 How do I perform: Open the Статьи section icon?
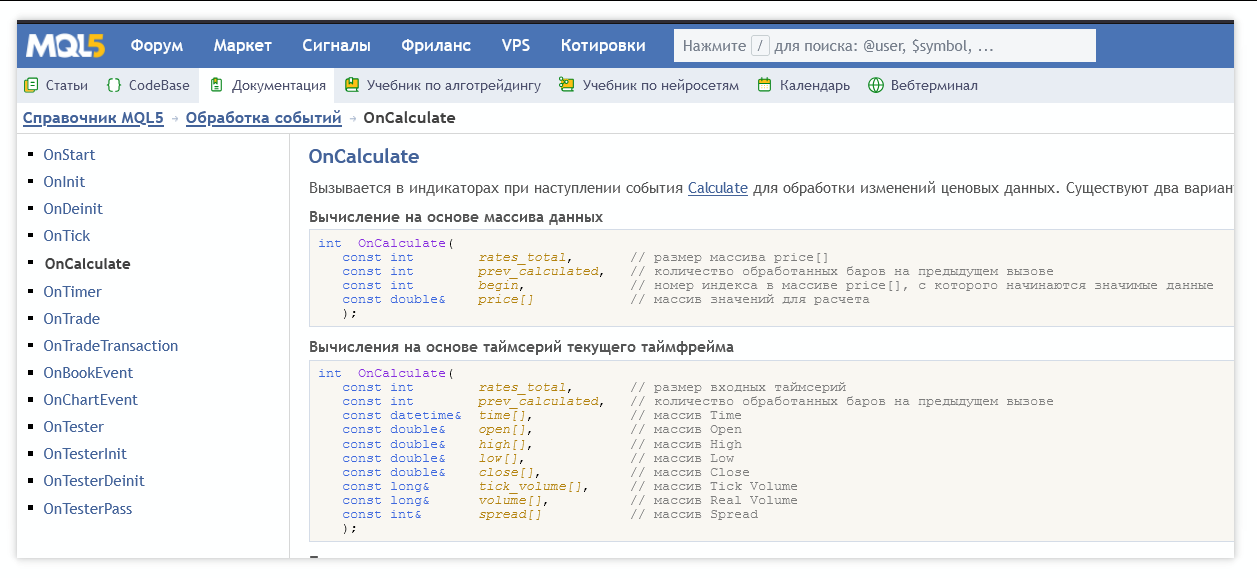click(x=31, y=86)
